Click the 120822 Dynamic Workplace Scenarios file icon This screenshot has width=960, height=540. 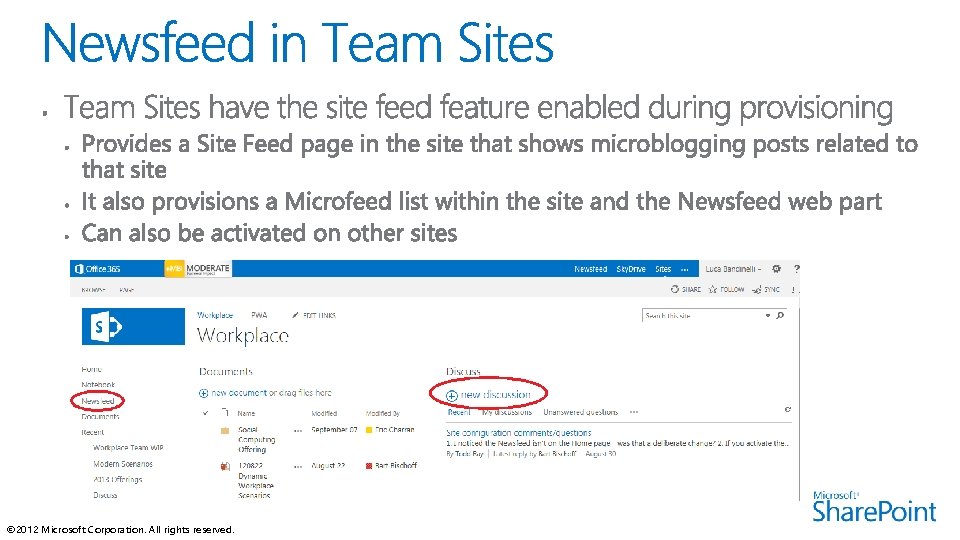[225, 467]
